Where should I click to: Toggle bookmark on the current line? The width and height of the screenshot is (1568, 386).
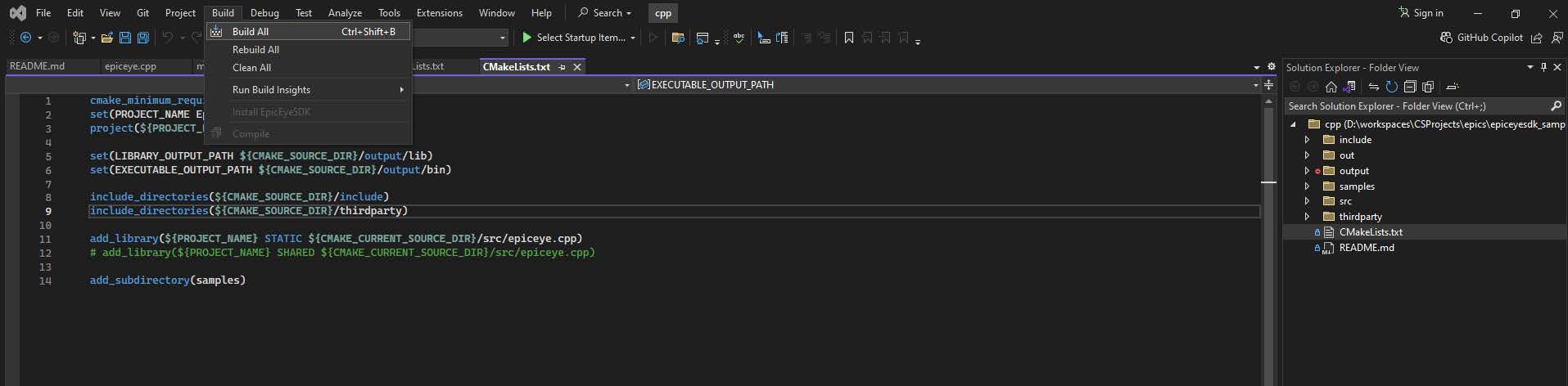click(848, 38)
